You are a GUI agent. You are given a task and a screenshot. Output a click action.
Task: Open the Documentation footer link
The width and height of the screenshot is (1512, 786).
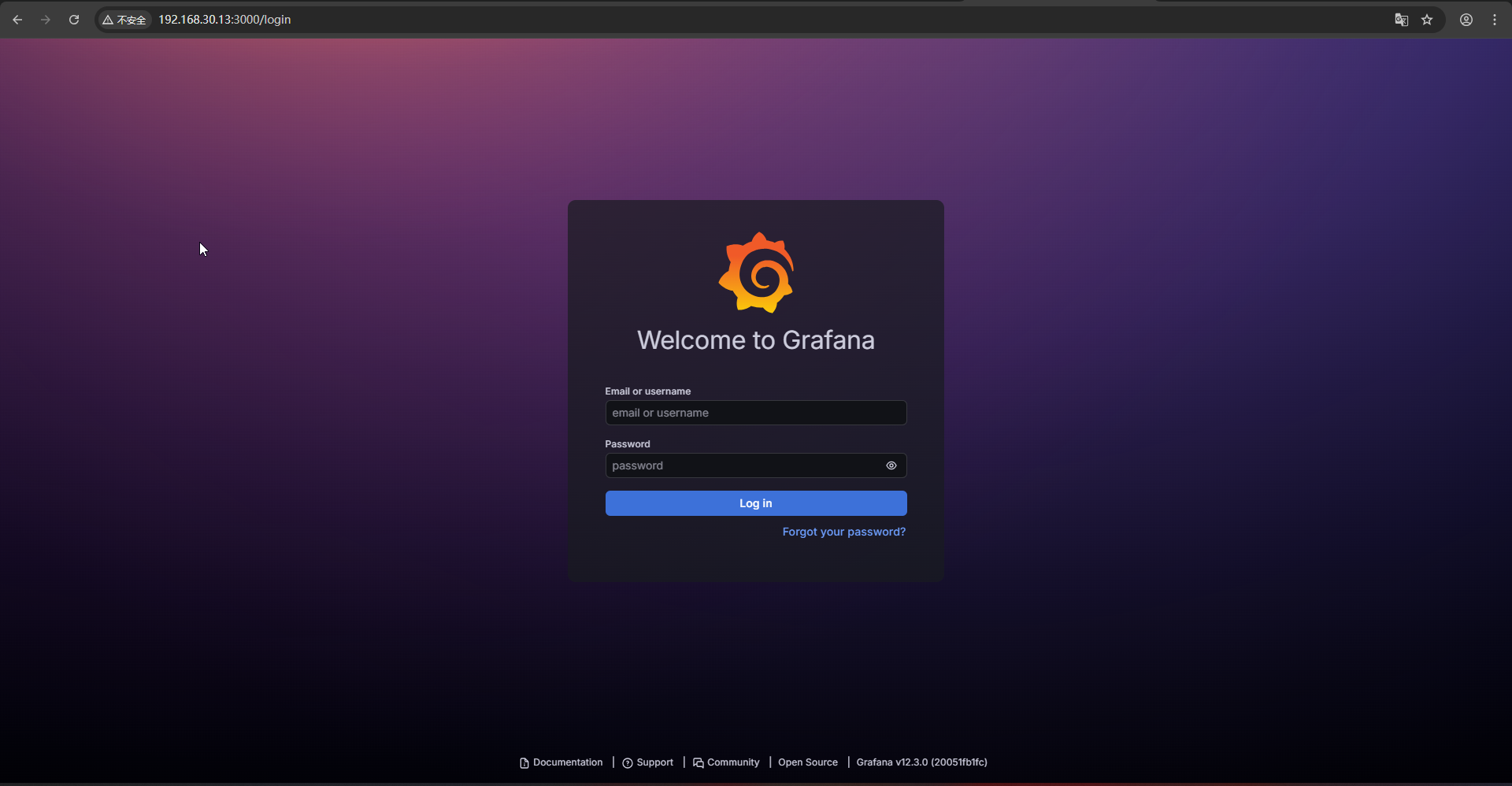tap(561, 762)
